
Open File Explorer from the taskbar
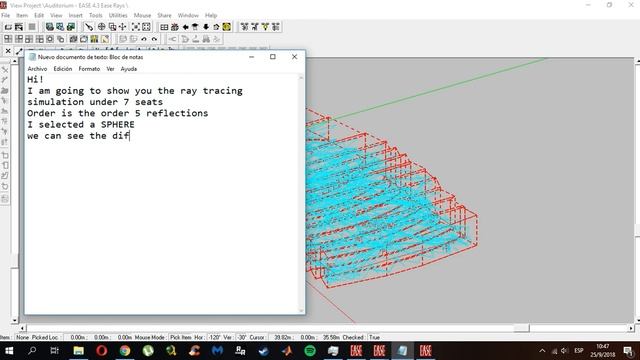[x=78, y=351]
